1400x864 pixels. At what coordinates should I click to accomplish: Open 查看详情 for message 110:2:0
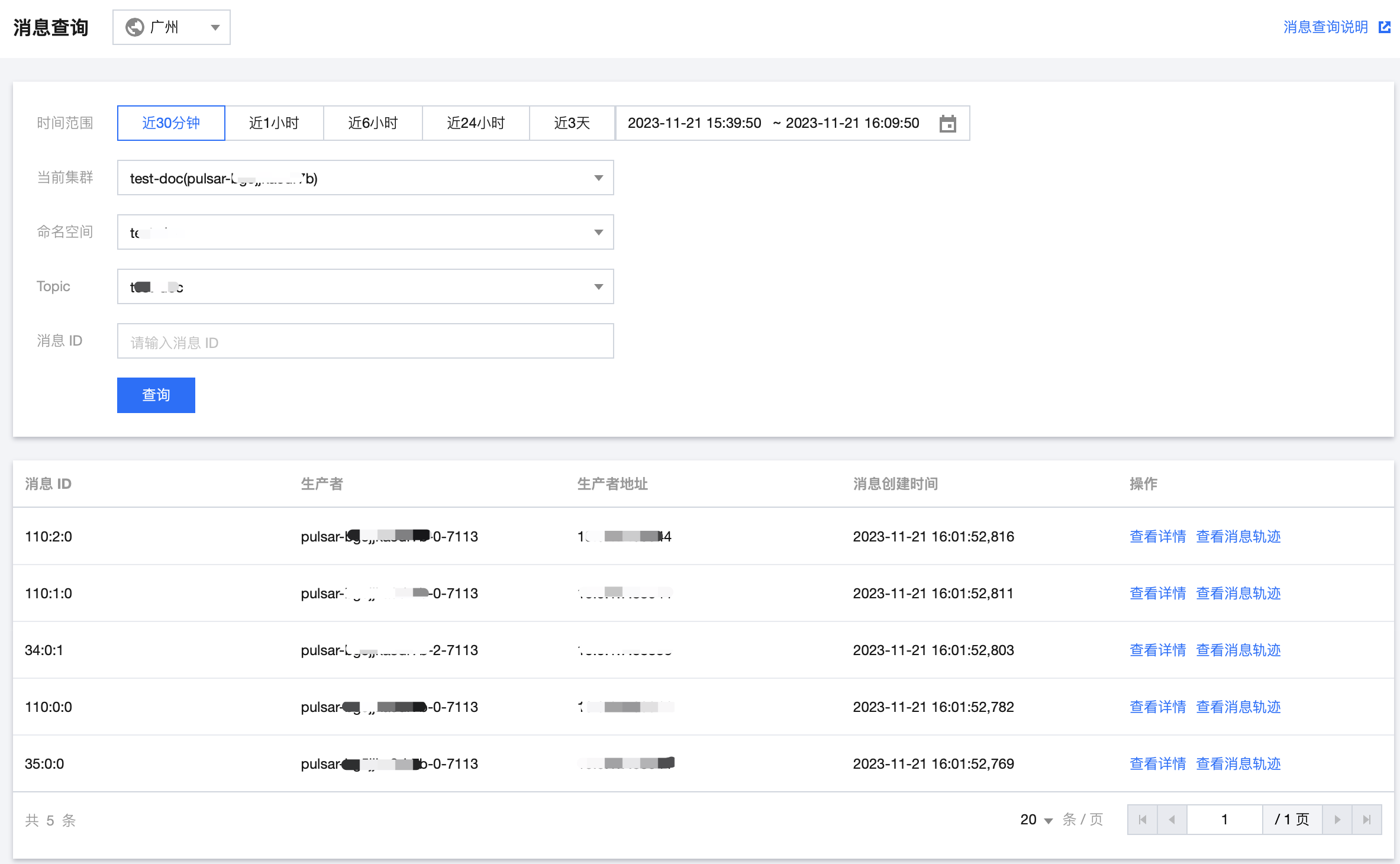coord(1157,537)
